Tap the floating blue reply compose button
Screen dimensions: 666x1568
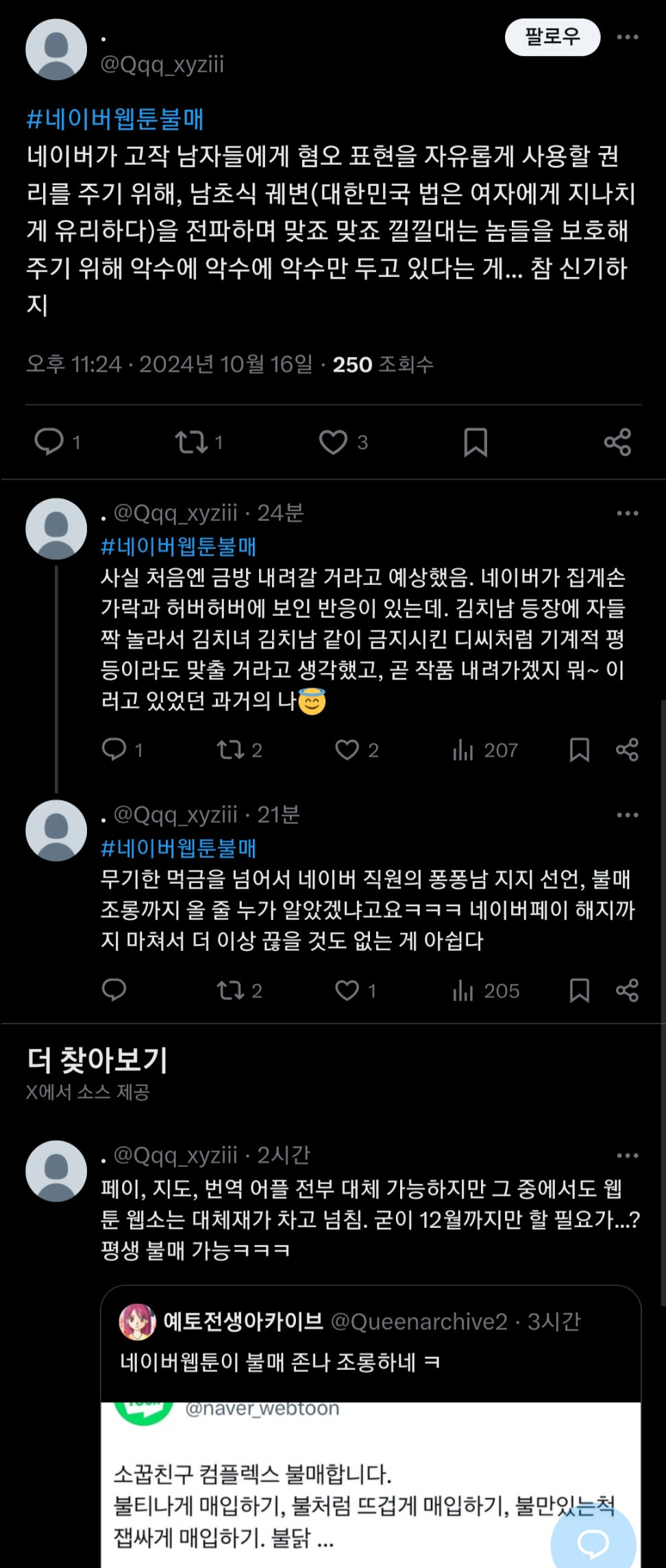pyautogui.click(x=593, y=1543)
